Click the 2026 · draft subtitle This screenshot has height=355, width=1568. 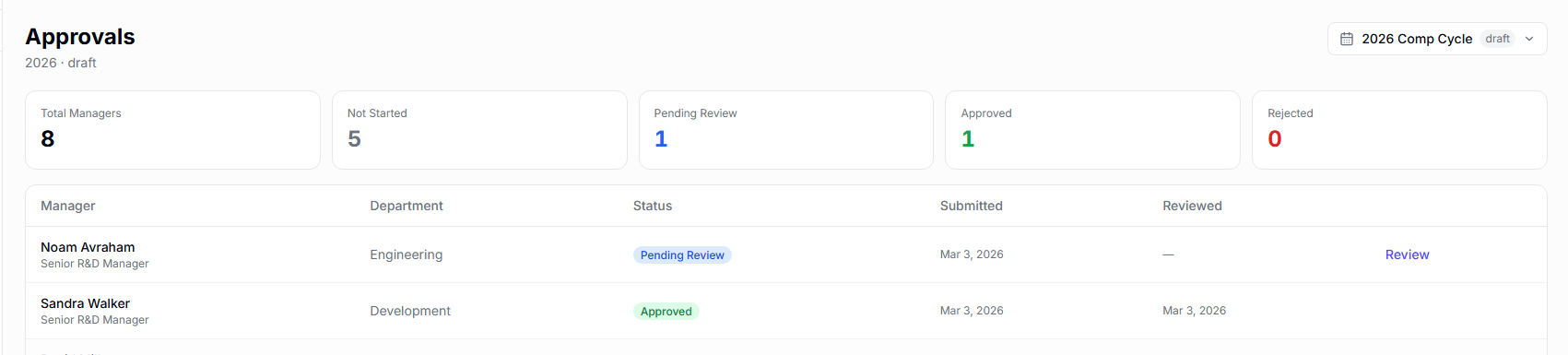[x=61, y=63]
